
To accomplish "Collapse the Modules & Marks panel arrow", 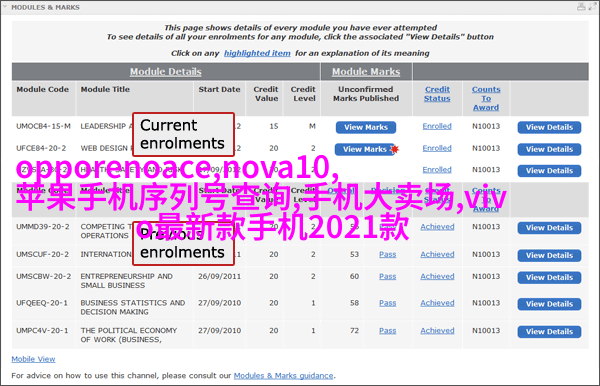I will pyautogui.click(x=5, y=7).
